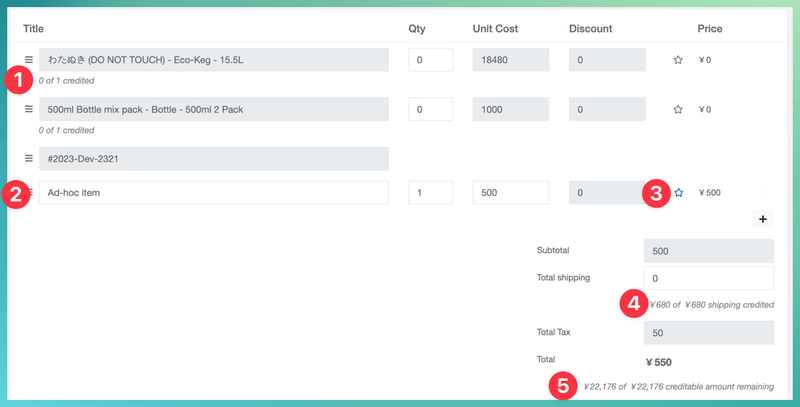Screen dimensions: 800x407
Task: Click the #2023-Dev-2321 title field
Action: 214,159
